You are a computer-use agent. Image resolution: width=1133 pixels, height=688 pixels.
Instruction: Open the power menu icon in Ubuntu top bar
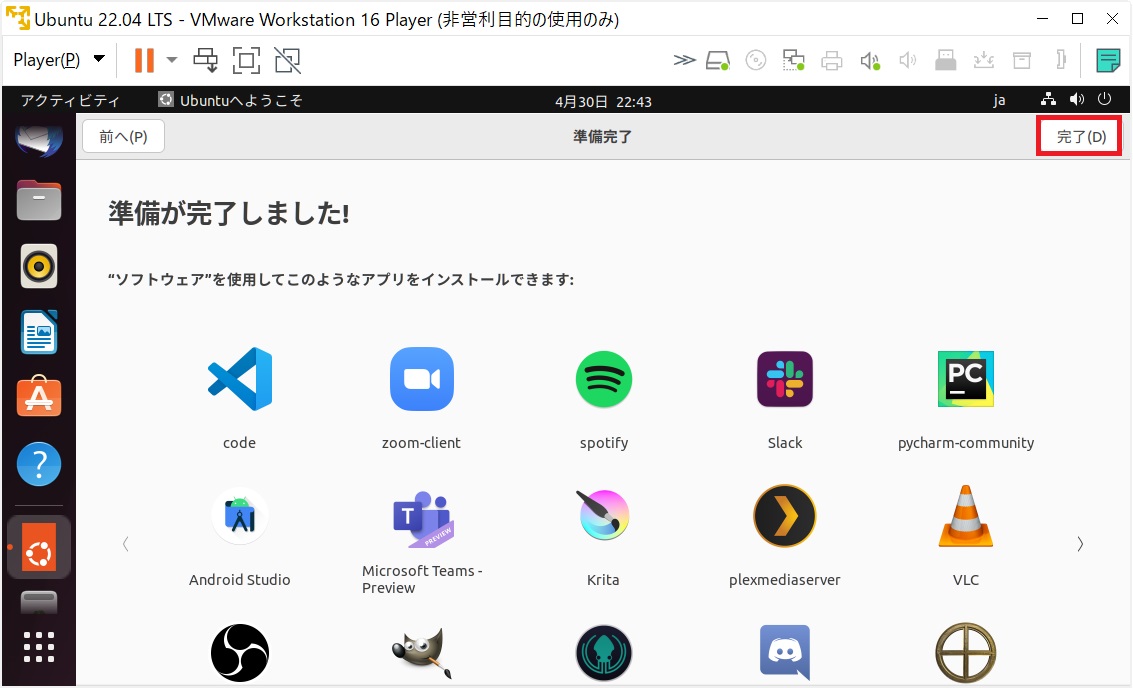[x=1104, y=99]
